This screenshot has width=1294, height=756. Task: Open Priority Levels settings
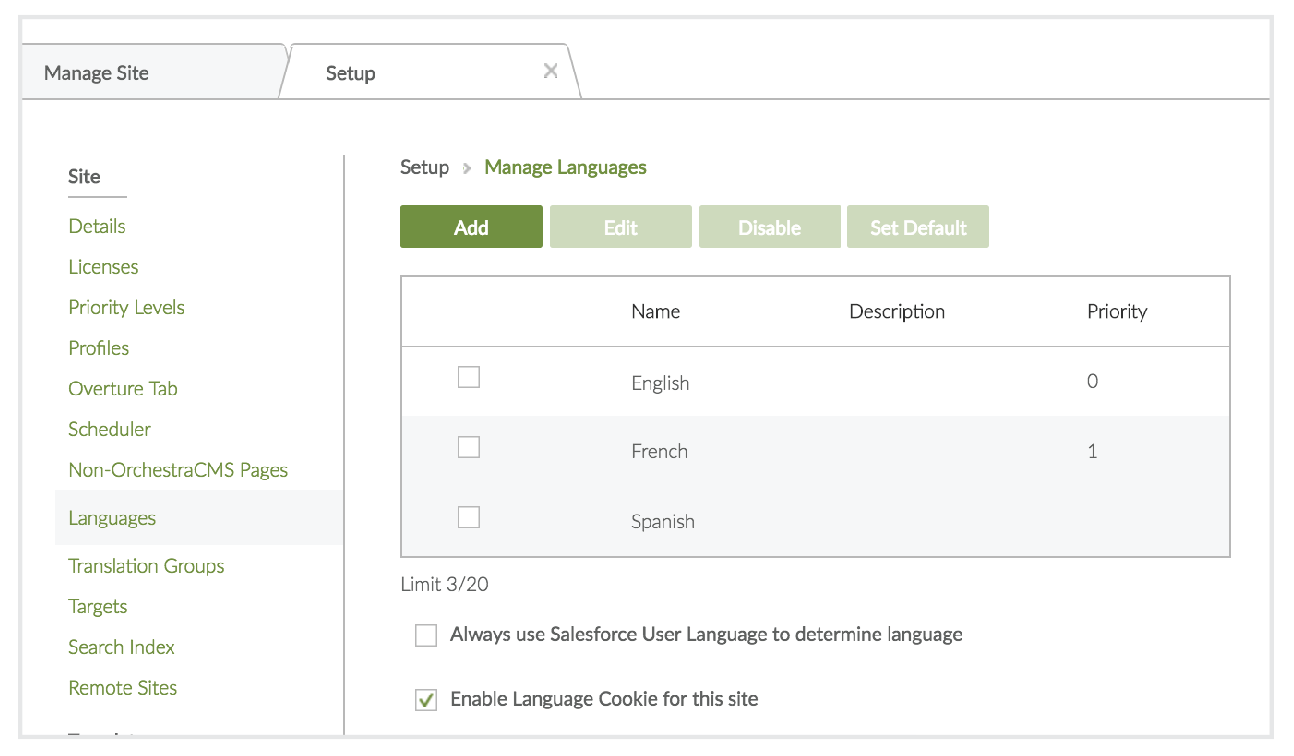(126, 307)
